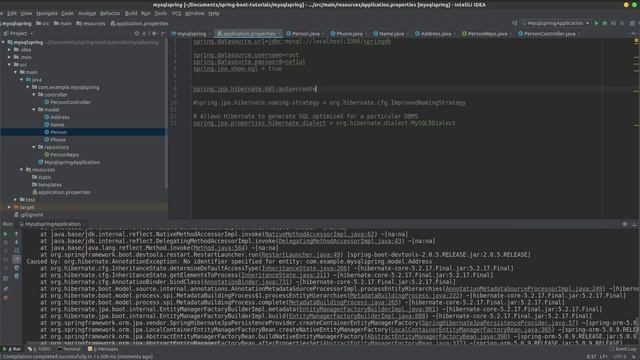Collapse the repository package
The image size is (640, 360).
point(34,147)
